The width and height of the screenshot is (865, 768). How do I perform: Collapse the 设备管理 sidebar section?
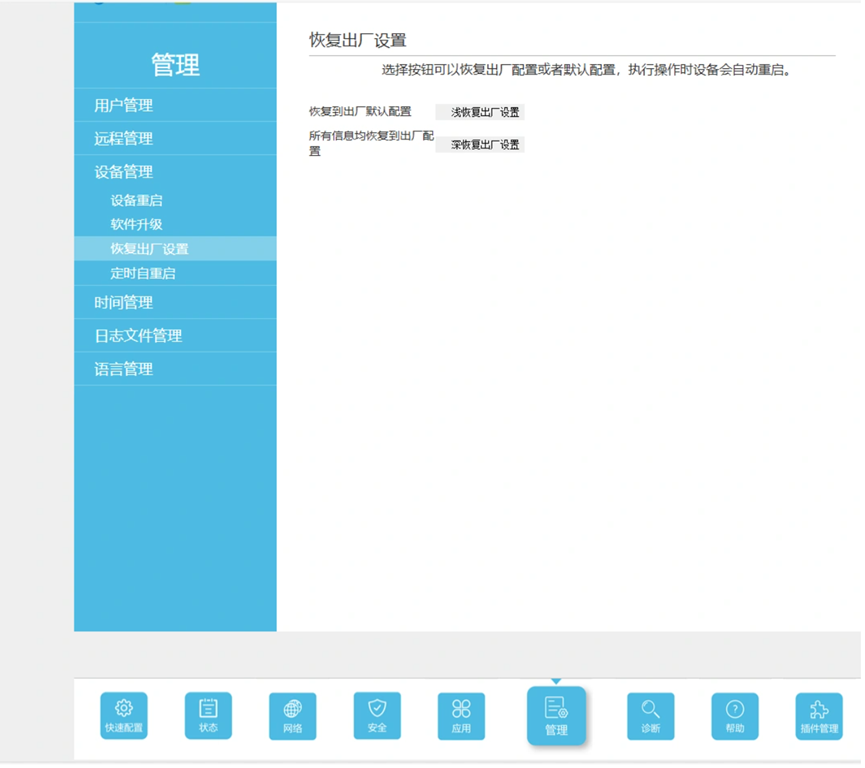(x=124, y=172)
